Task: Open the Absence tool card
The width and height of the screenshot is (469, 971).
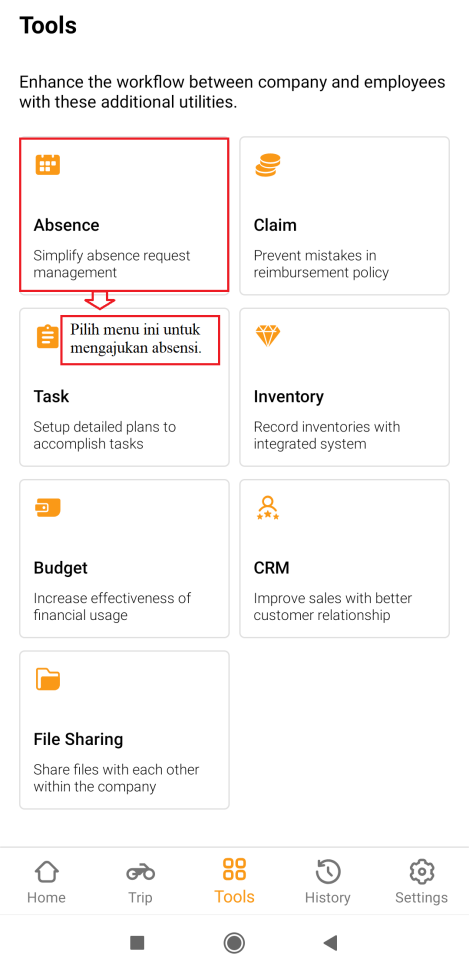Action: [125, 216]
